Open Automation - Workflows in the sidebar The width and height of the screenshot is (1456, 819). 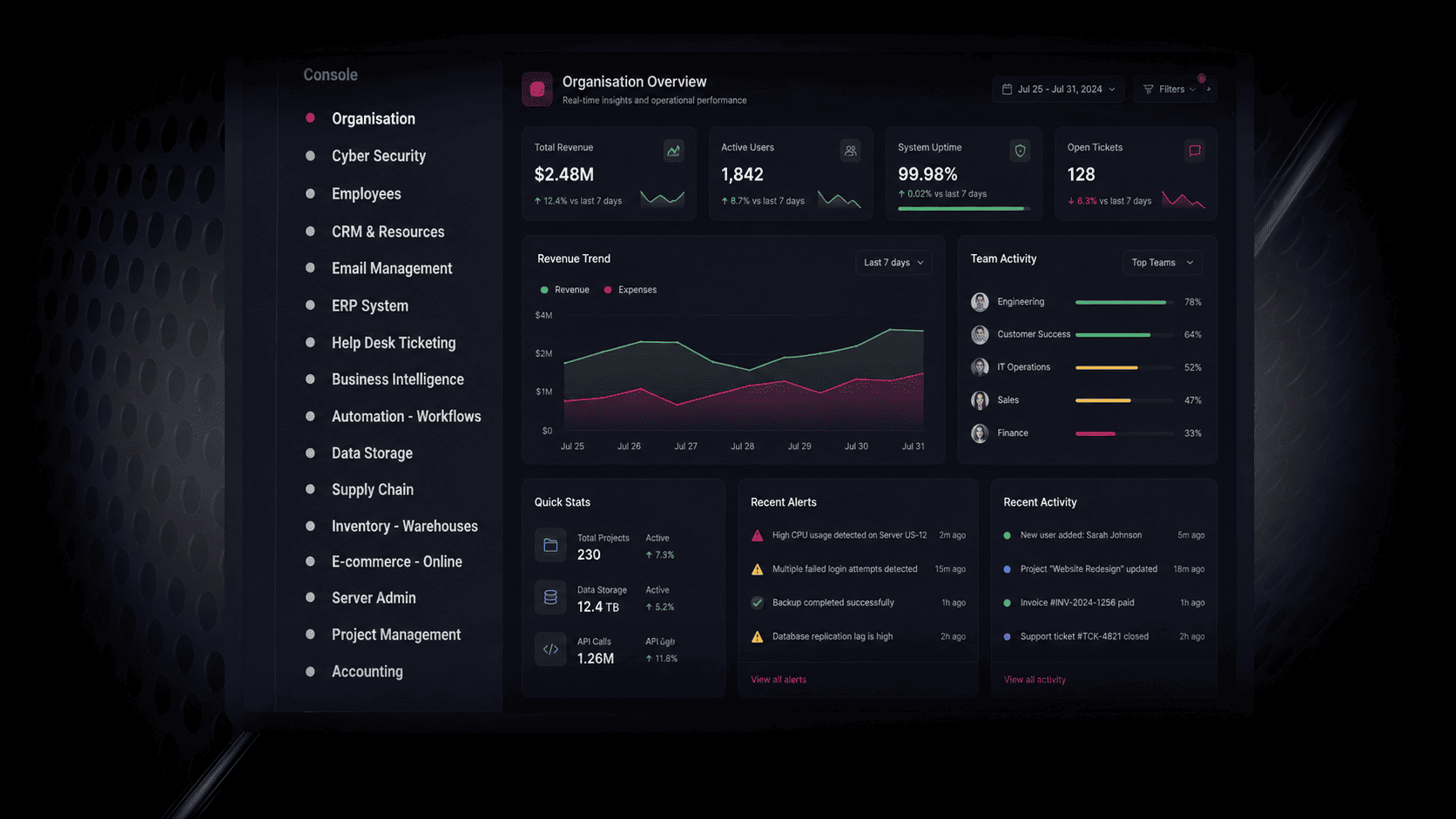[x=406, y=417]
